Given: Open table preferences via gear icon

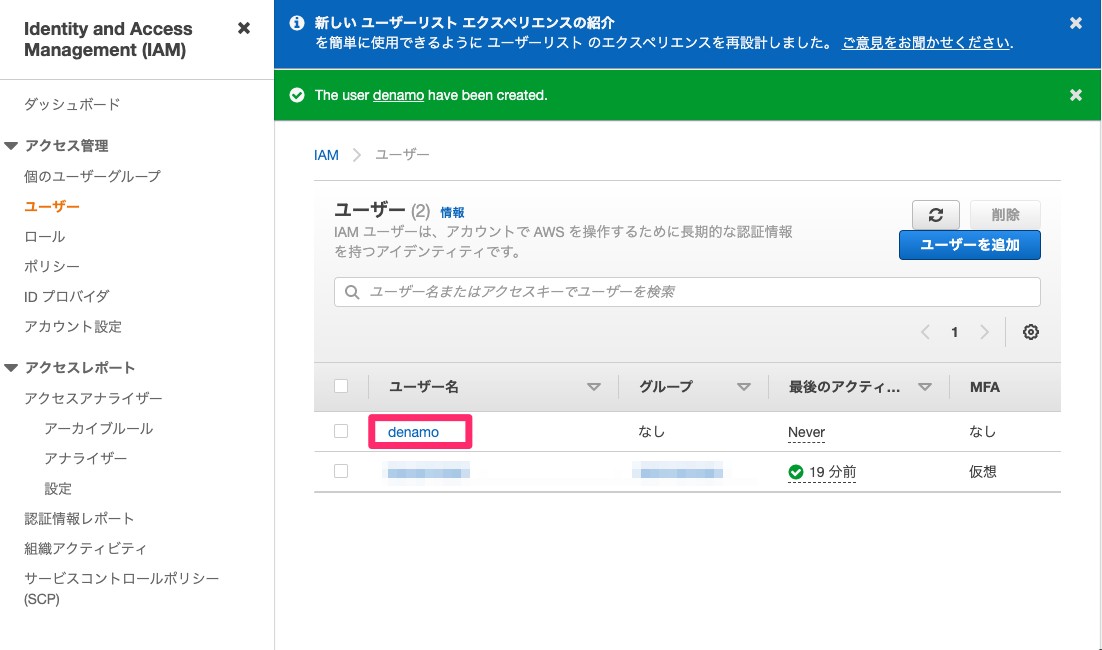Looking at the screenshot, I should pyautogui.click(x=1031, y=331).
